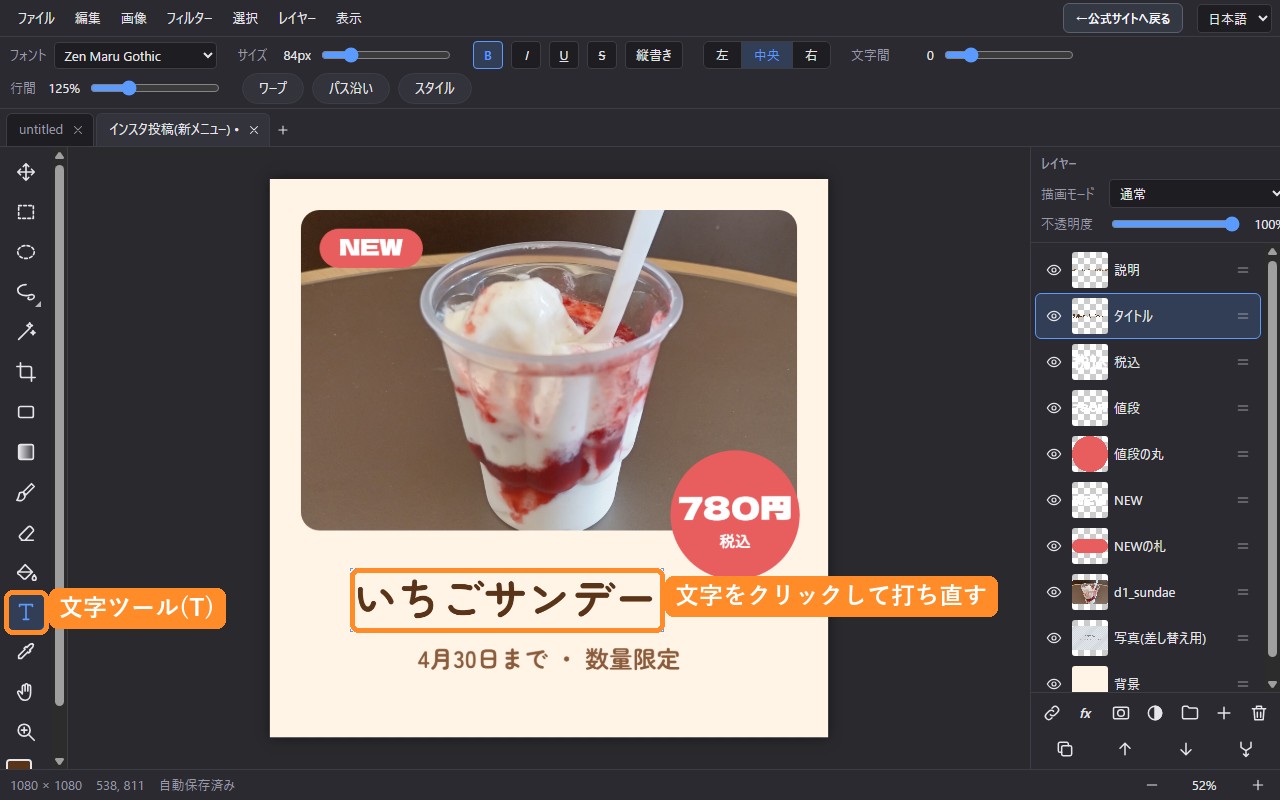Click the スタイル button
The image size is (1280, 800).
(435, 88)
